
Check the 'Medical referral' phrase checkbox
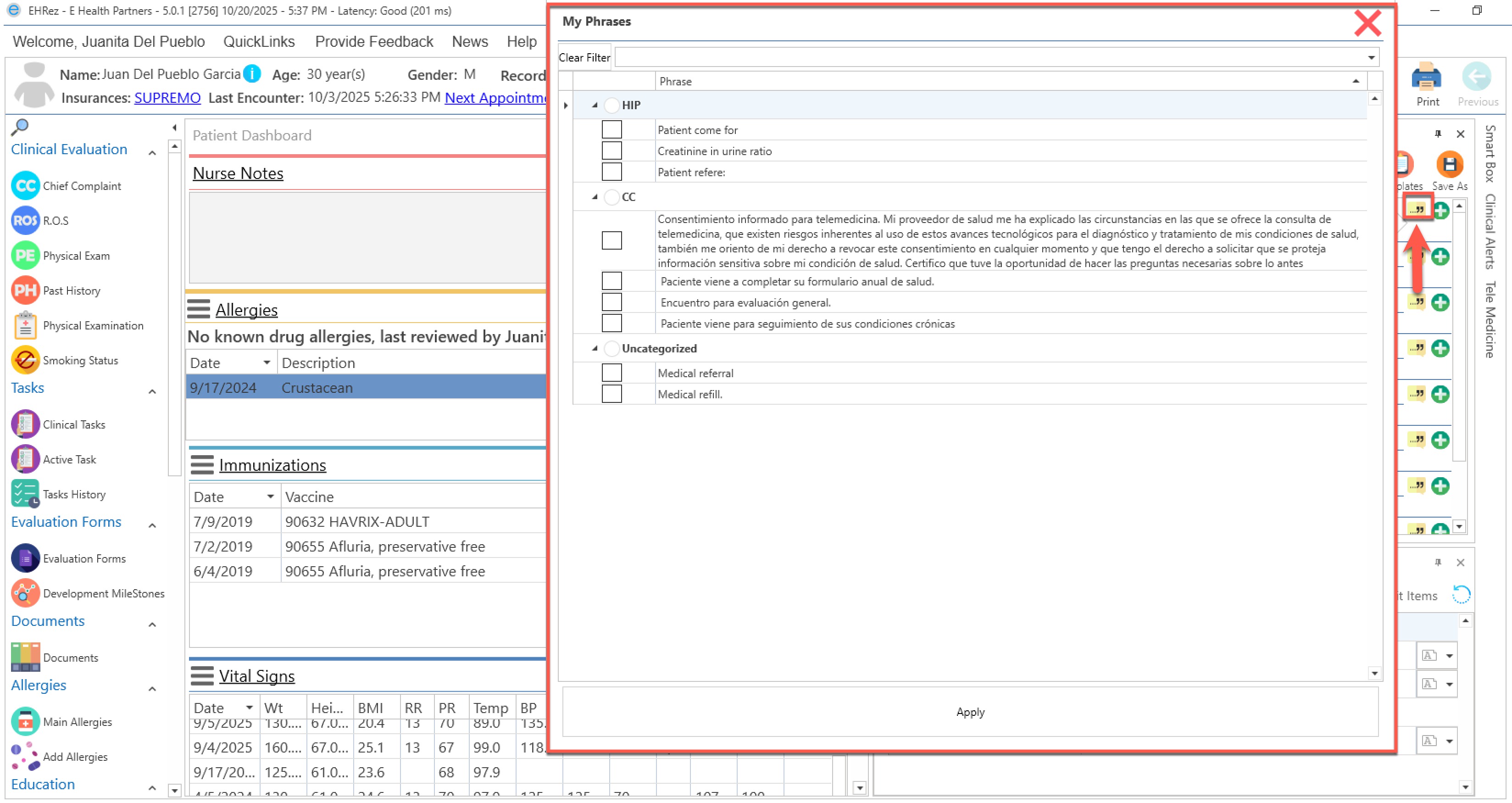[x=611, y=374]
